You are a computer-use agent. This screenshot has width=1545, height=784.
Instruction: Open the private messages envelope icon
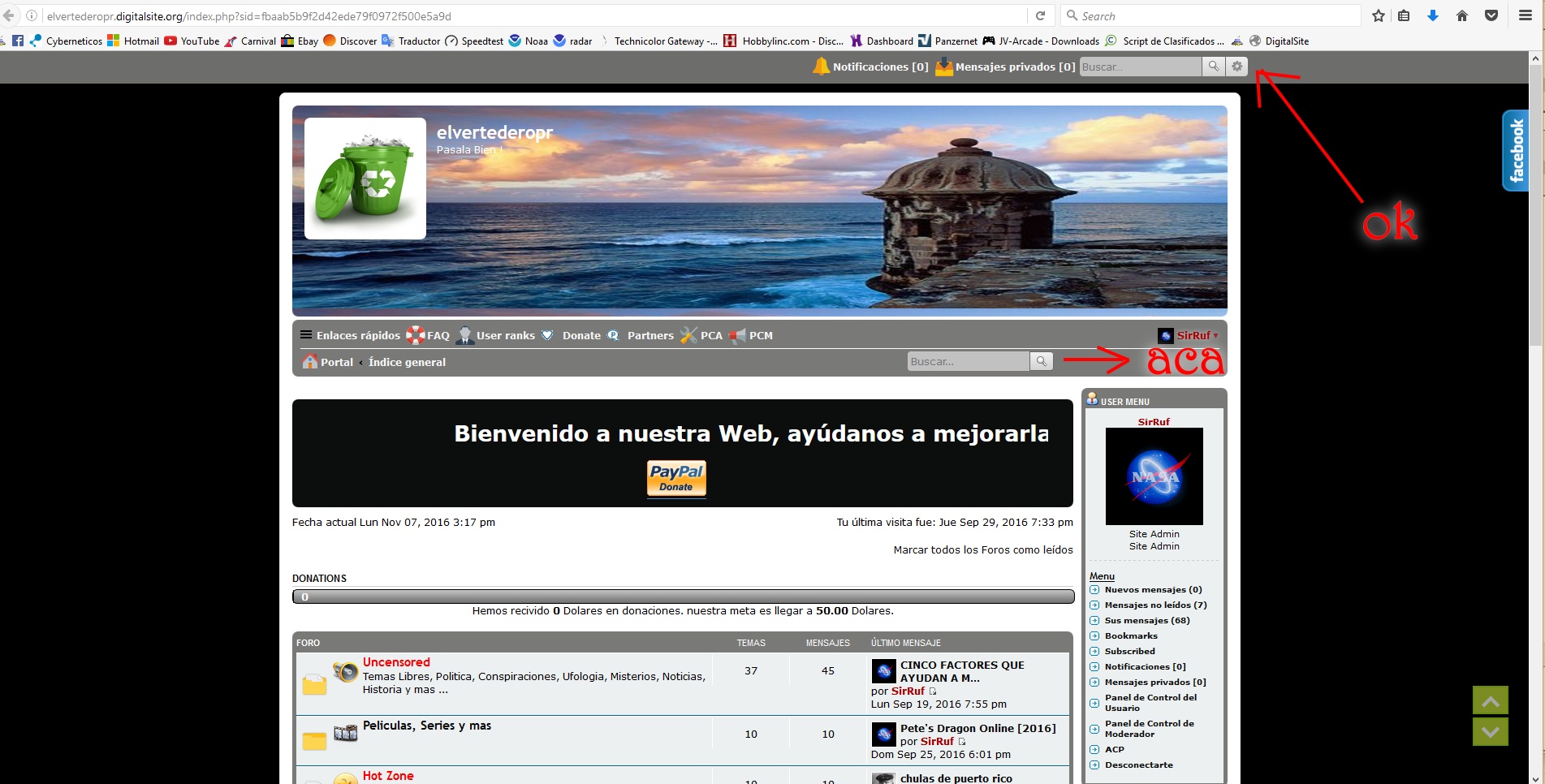pos(943,67)
